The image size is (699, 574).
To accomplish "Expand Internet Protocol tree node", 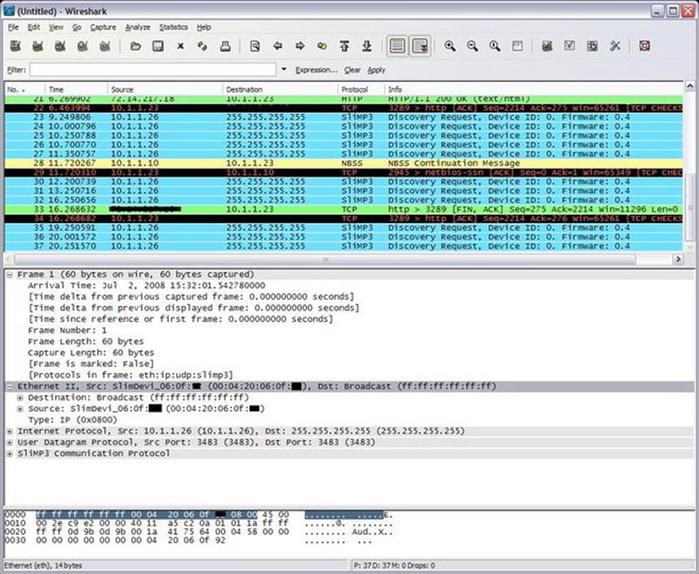I will [9, 431].
